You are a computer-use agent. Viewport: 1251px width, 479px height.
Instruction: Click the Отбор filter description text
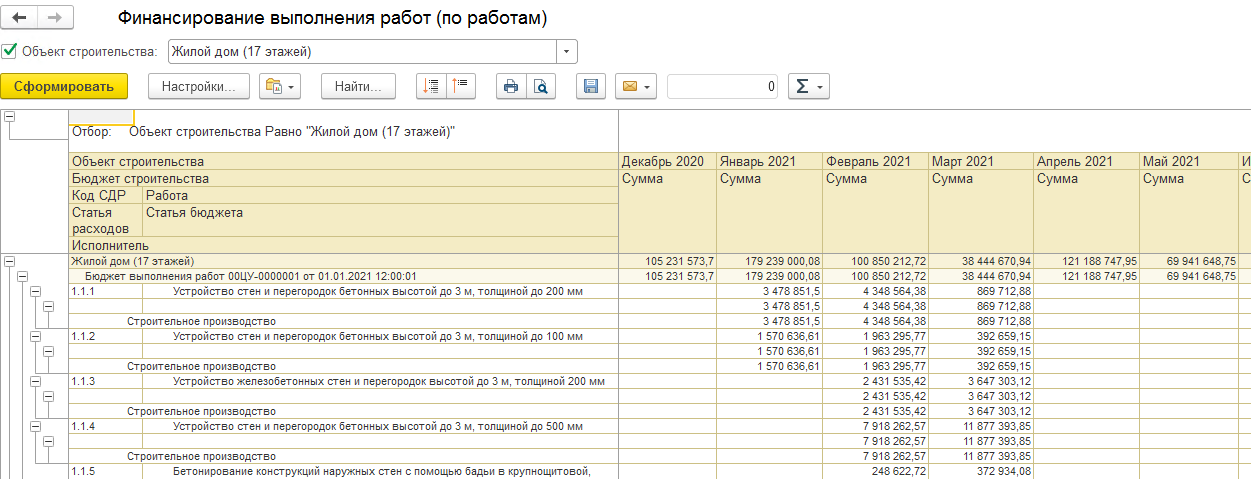(x=263, y=131)
